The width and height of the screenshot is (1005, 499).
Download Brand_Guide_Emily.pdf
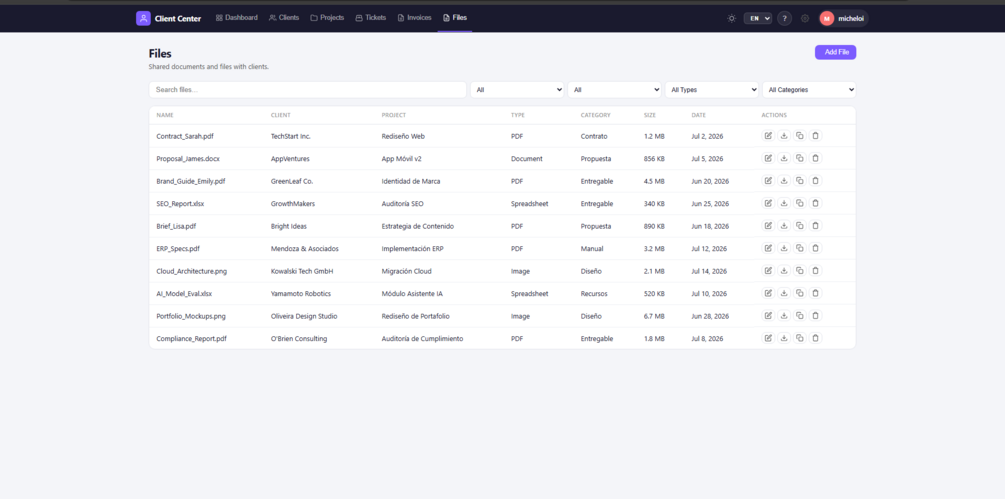click(x=784, y=181)
